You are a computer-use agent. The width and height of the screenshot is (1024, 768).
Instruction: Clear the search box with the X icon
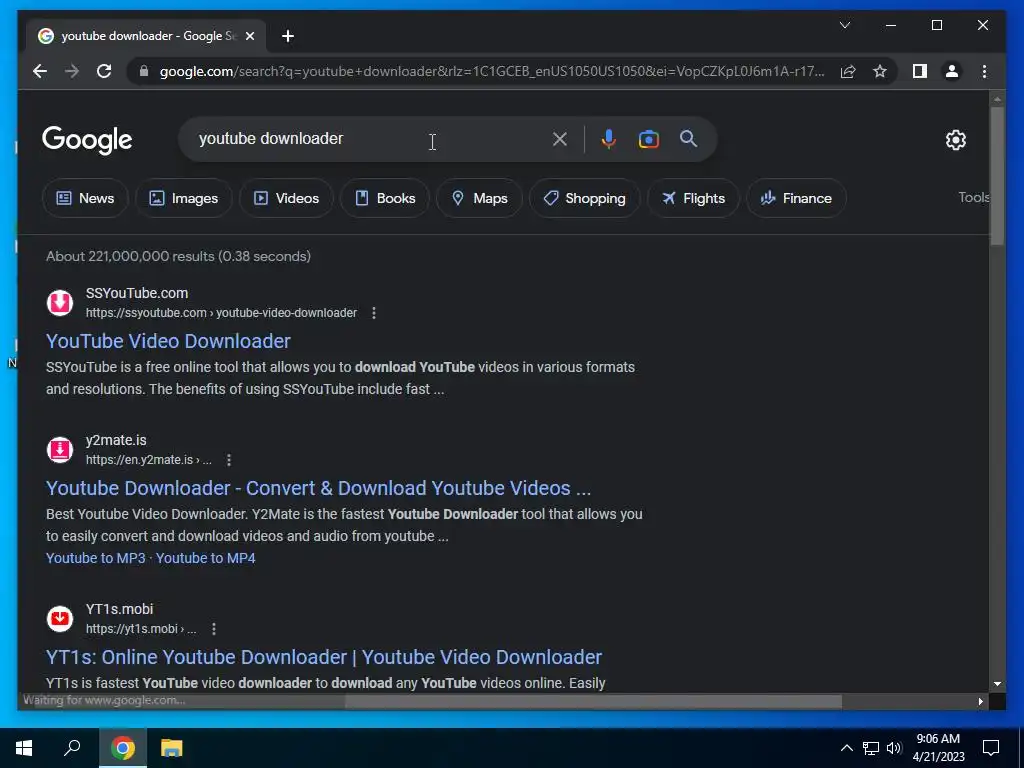pos(560,139)
